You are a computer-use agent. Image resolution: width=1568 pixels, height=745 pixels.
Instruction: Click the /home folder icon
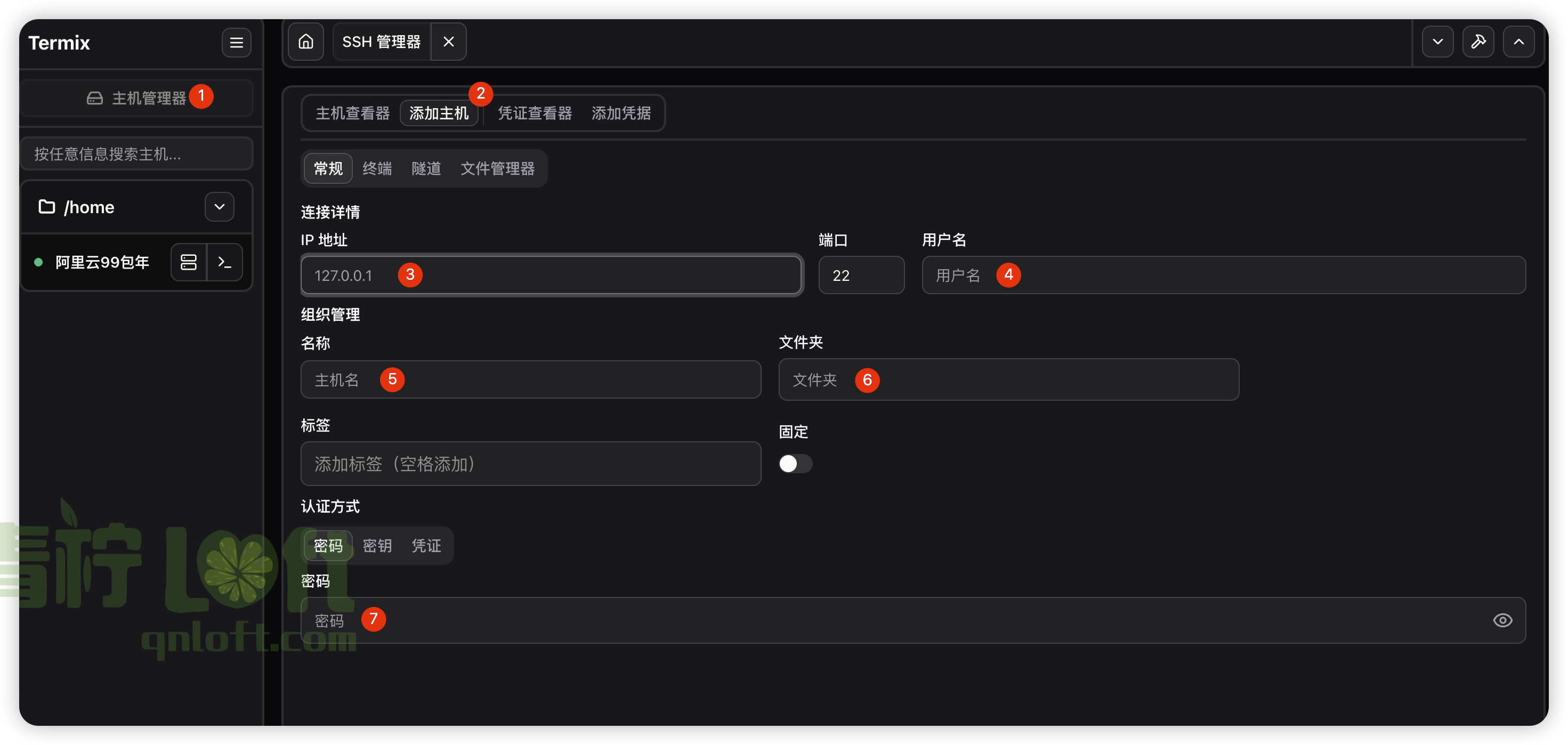(x=47, y=207)
